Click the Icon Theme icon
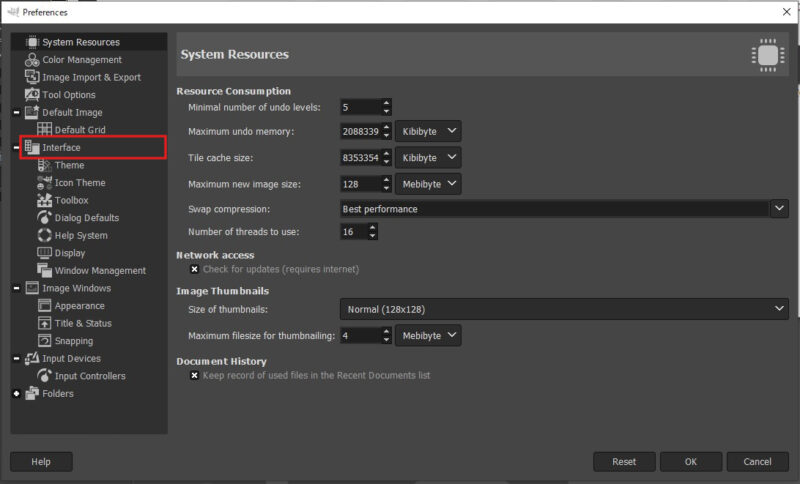Image resolution: width=800 pixels, height=484 pixels. 44,183
